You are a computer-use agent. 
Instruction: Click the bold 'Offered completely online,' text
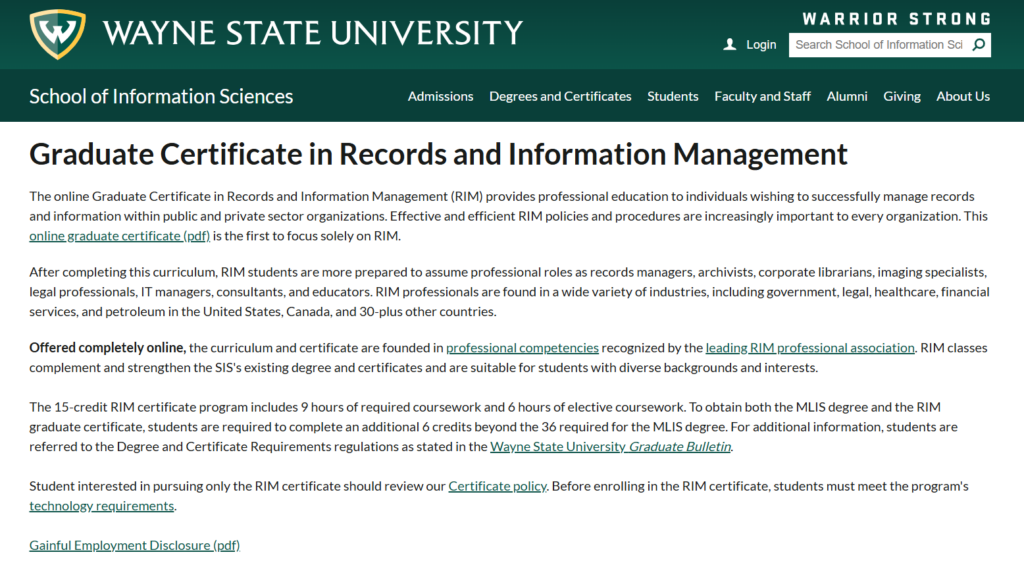point(108,348)
